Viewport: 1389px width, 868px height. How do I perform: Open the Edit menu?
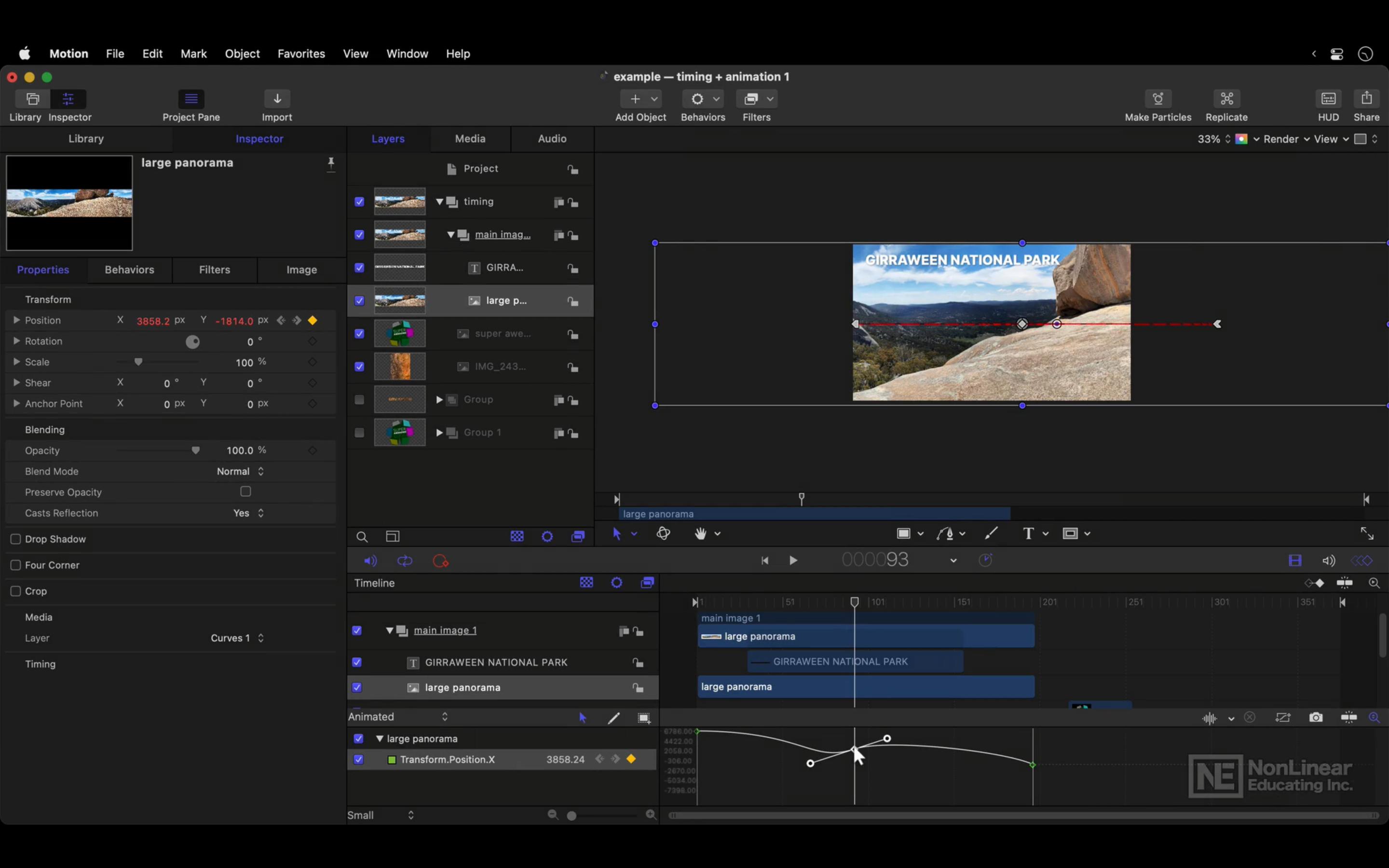153,54
